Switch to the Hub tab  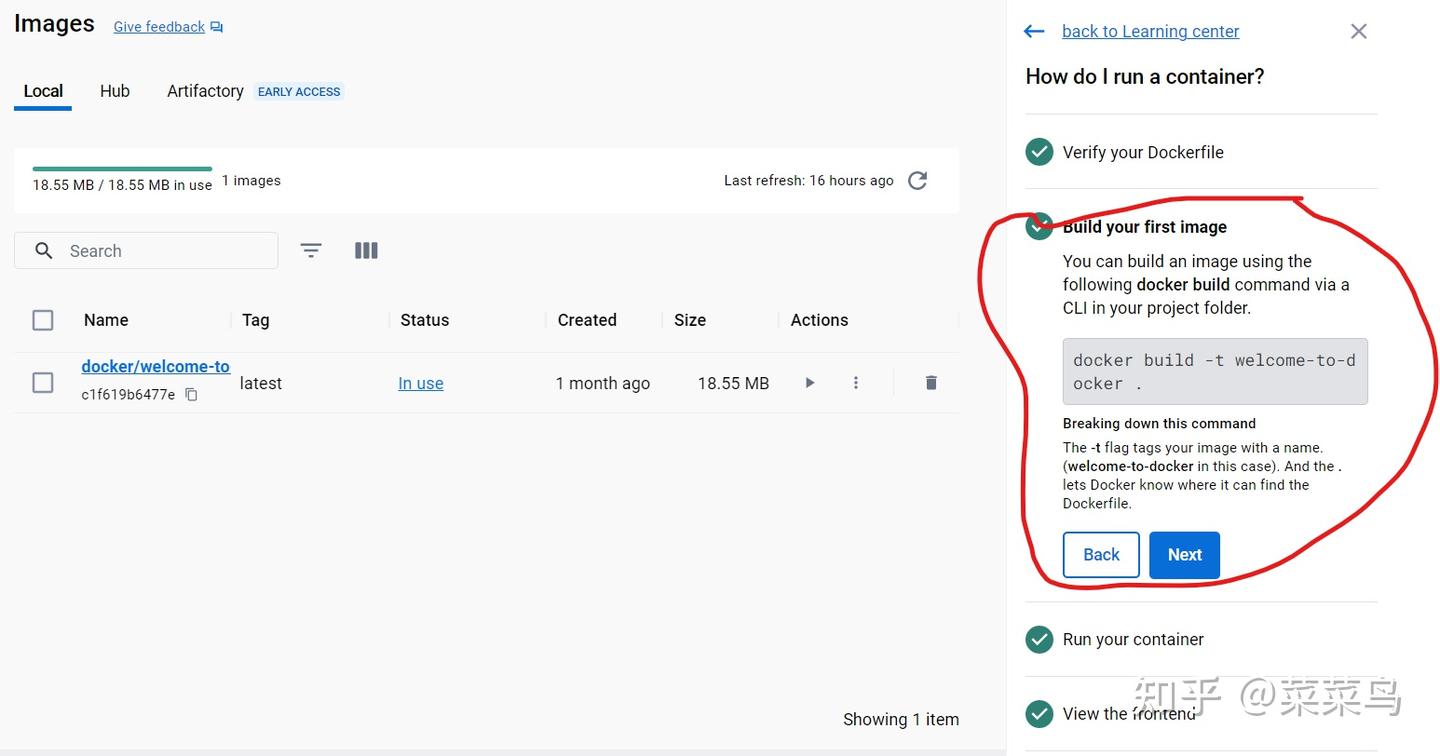[x=115, y=91]
